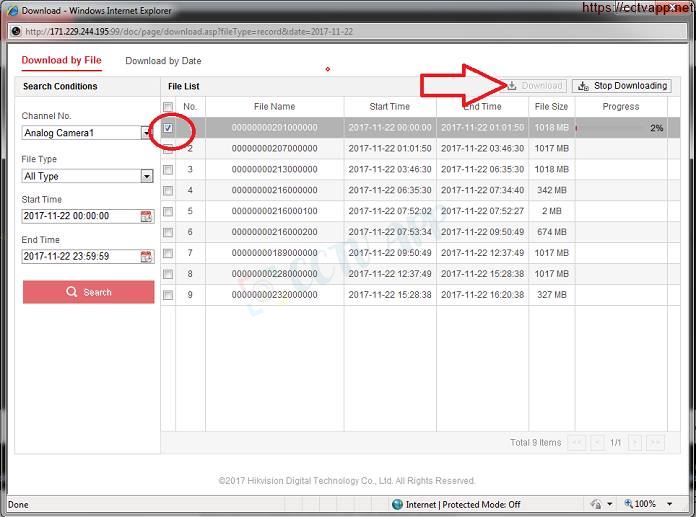Go to next page of file list

pyautogui.click(x=636, y=442)
